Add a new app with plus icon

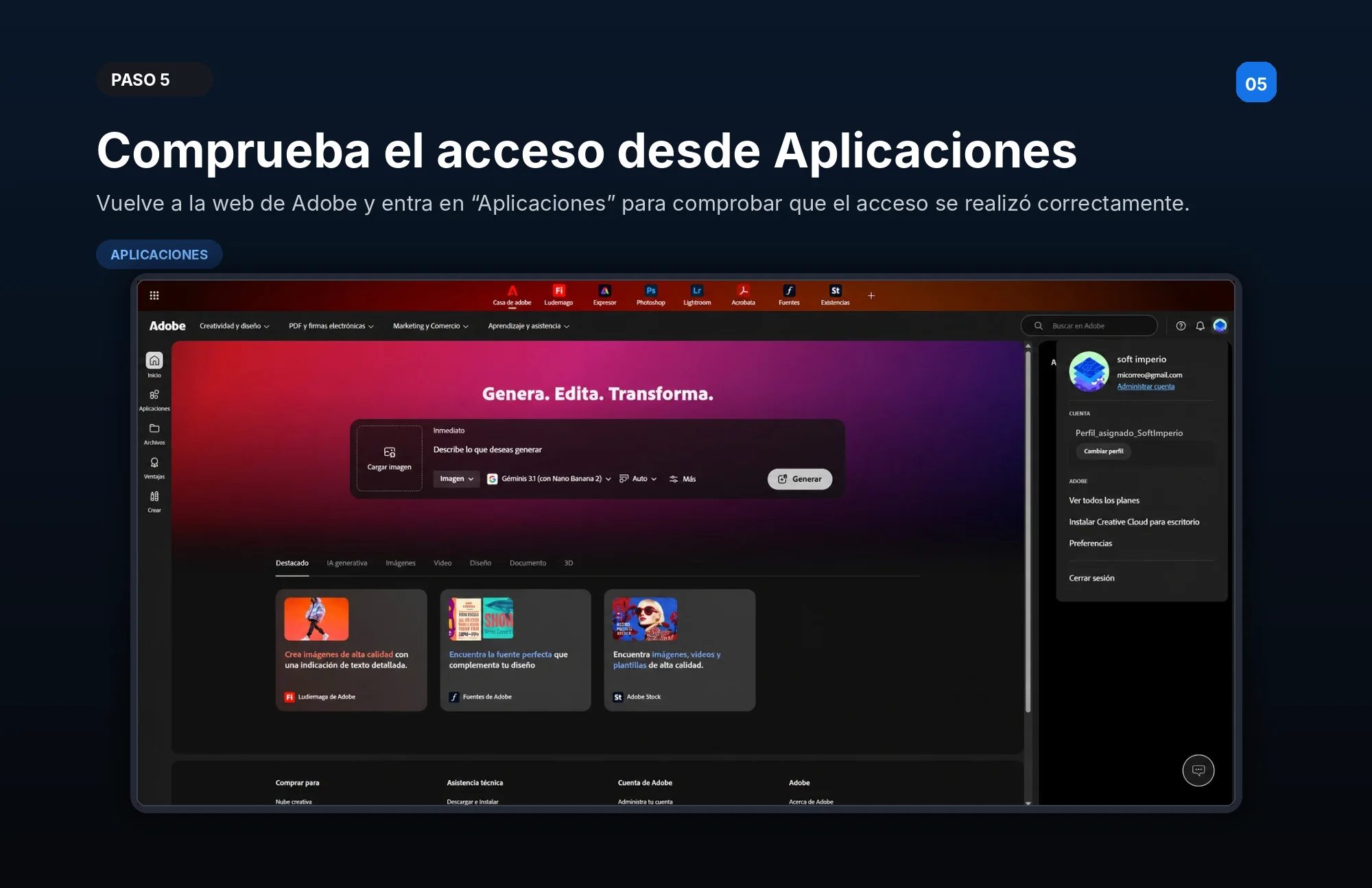coord(871,296)
